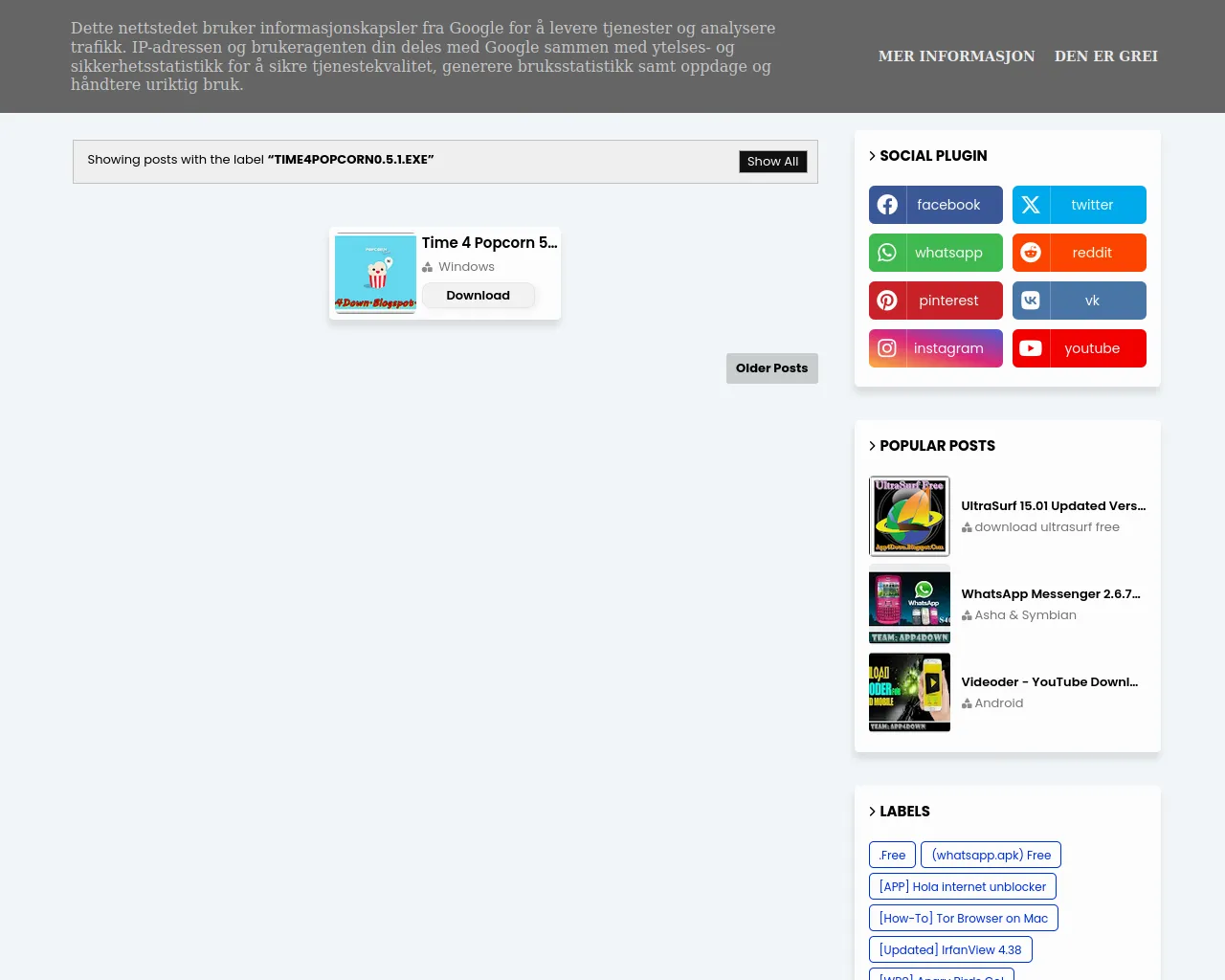Open 'Videoder - YouTube Downl...' post

pos(1050,682)
